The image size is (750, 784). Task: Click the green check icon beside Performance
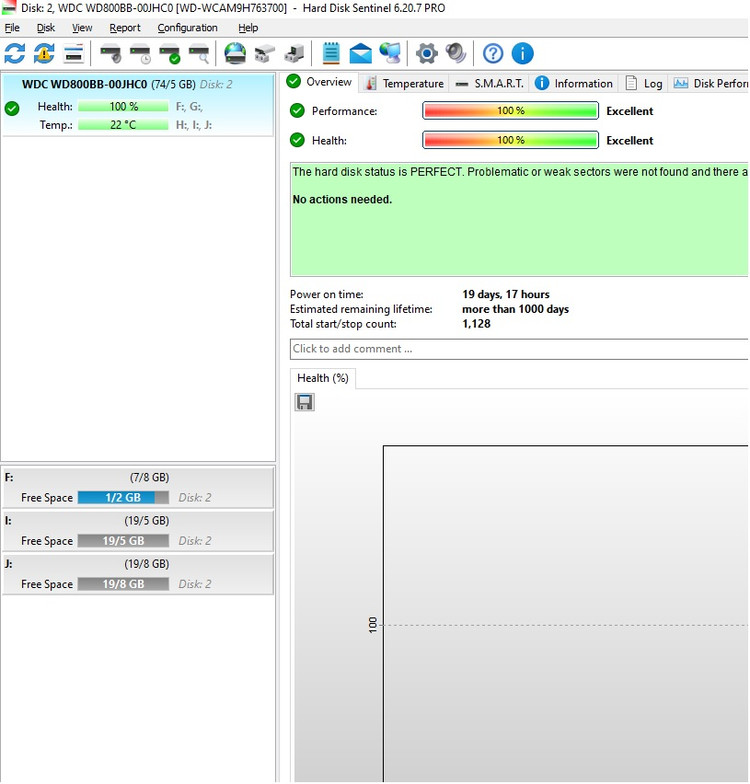point(297,110)
